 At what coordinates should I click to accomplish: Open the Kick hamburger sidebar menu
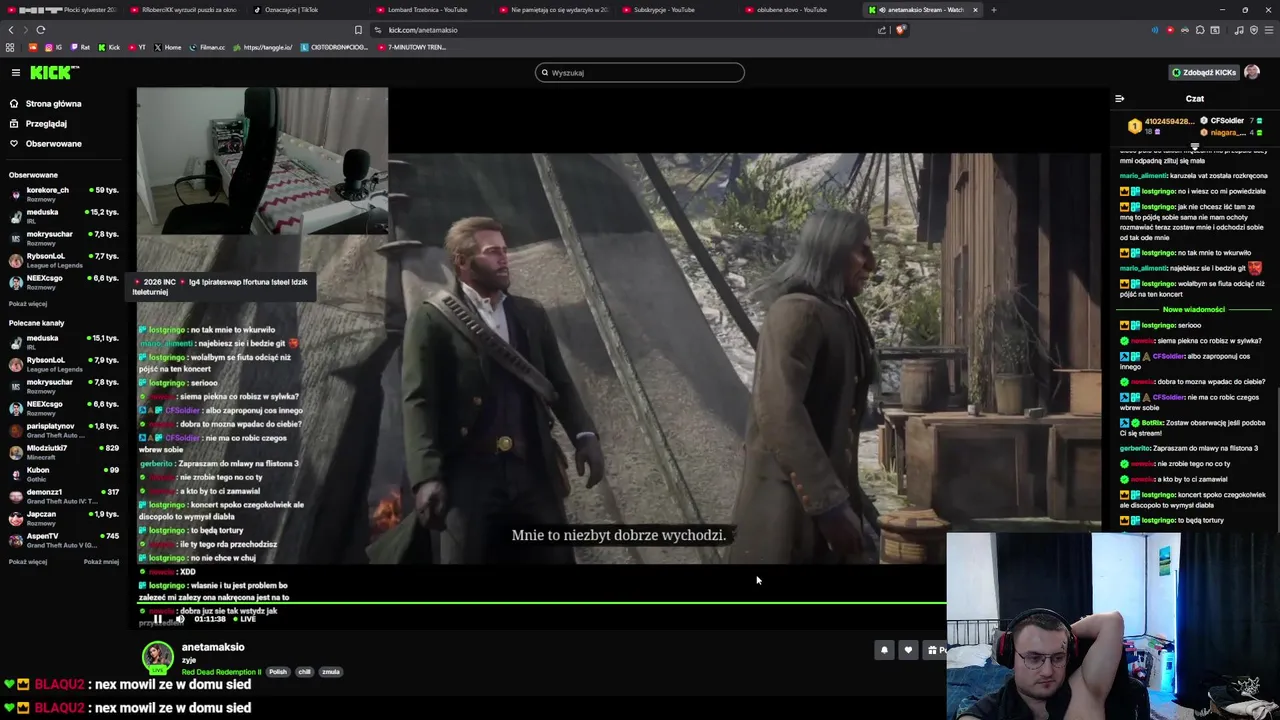pyautogui.click(x=16, y=72)
